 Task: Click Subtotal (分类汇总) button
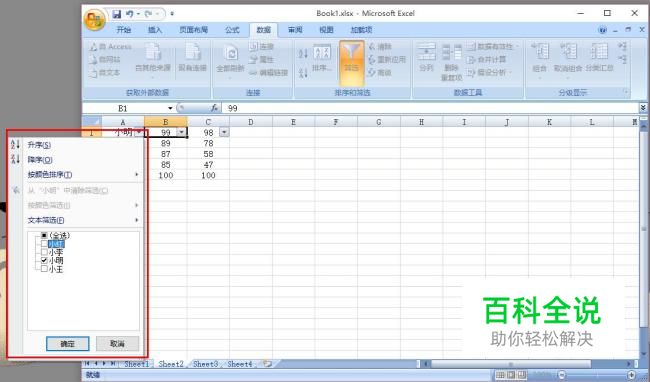tap(599, 57)
